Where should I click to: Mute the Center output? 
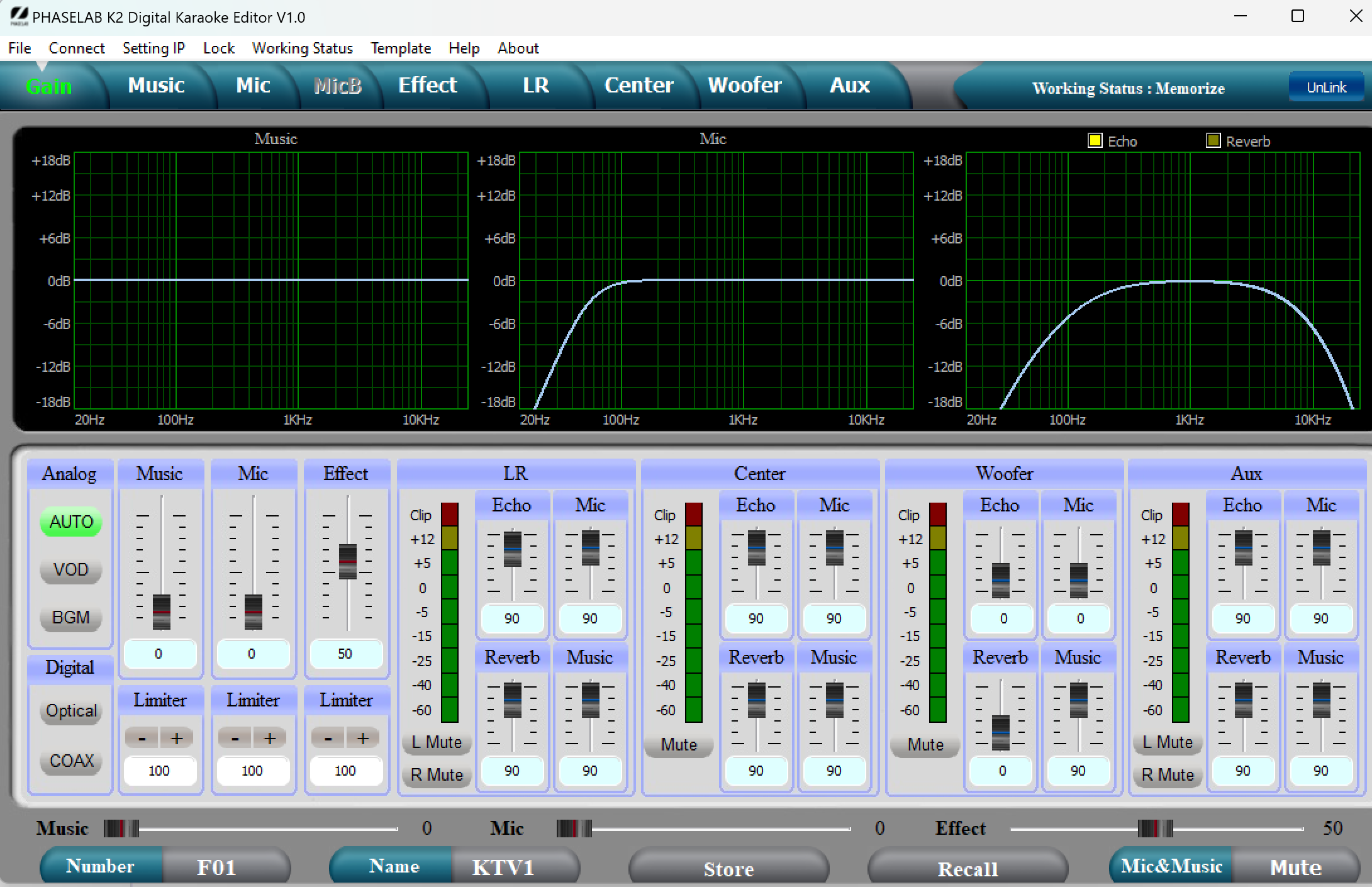(678, 745)
